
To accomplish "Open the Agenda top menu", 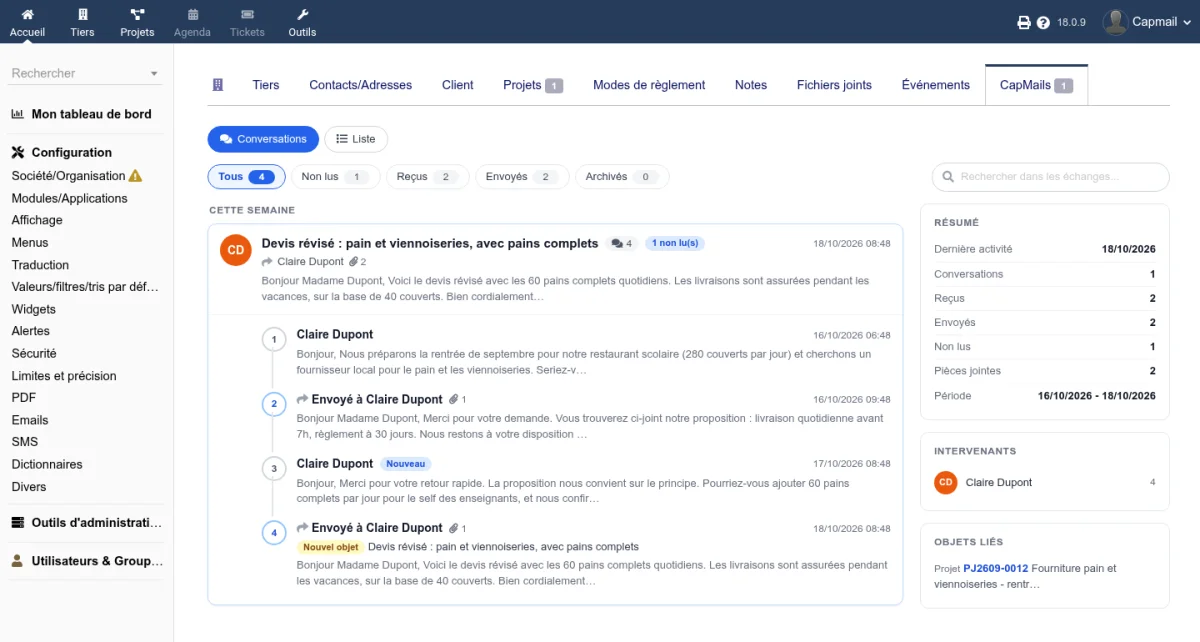I will [x=192, y=22].
